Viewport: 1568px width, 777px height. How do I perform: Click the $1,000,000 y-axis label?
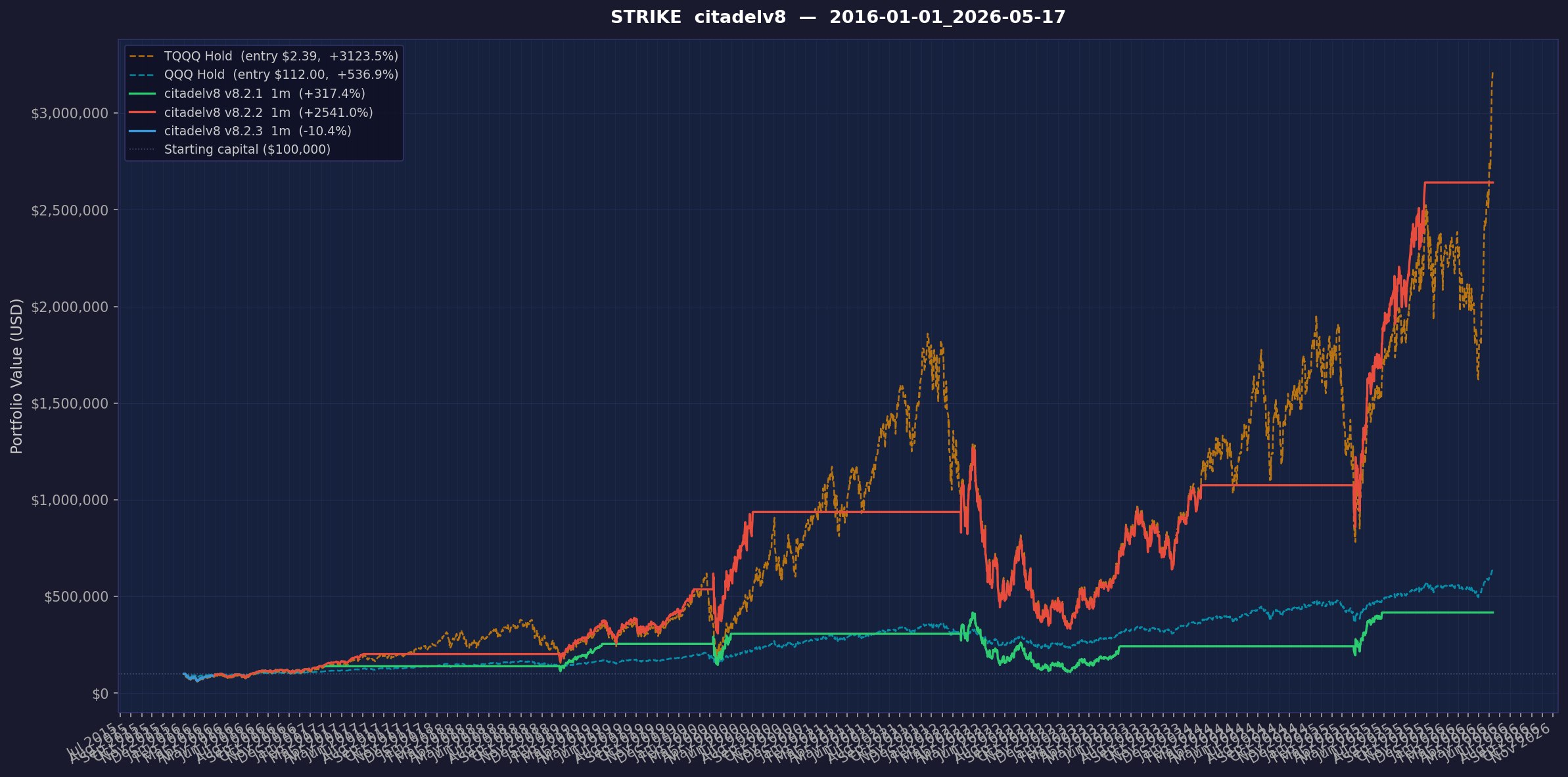pos(70,500)
